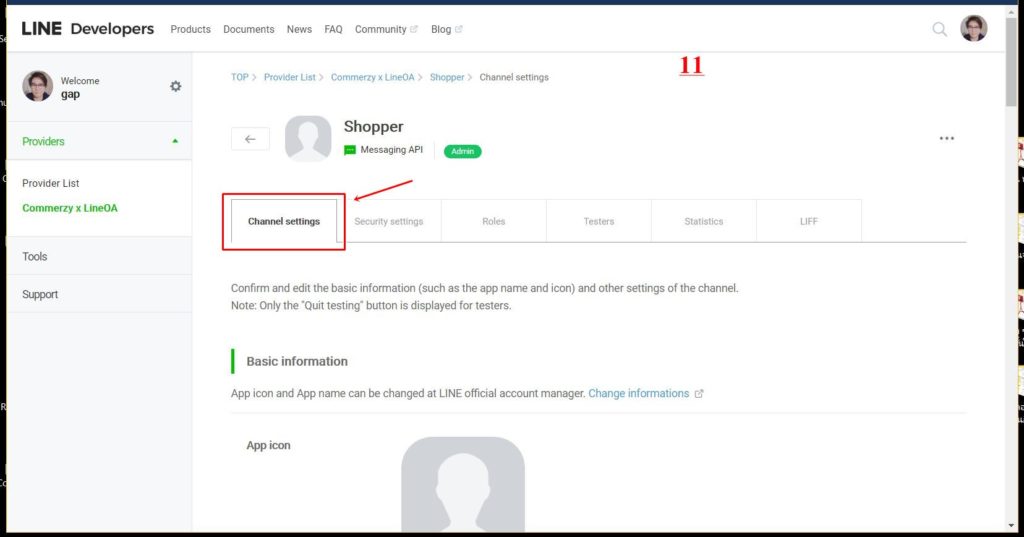Click the Shopper channel title
Image resolution: width=1024 pixels, height=537 pixels.
[x=374, y=126]
